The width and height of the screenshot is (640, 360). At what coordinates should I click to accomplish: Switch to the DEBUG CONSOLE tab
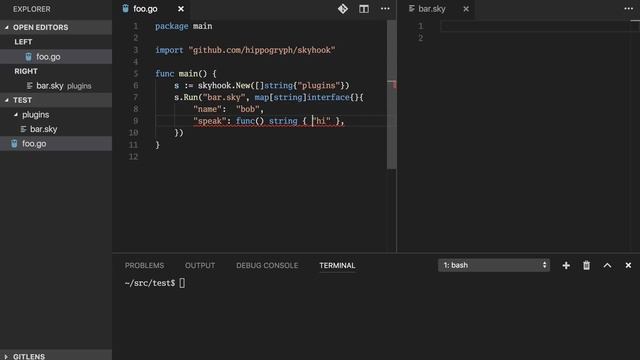point(267,265)
